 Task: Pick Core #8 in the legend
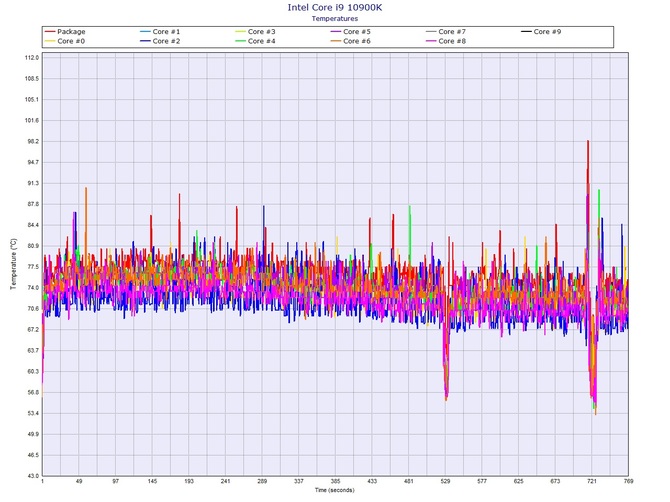pyautogui.click(x=446, y=41)
